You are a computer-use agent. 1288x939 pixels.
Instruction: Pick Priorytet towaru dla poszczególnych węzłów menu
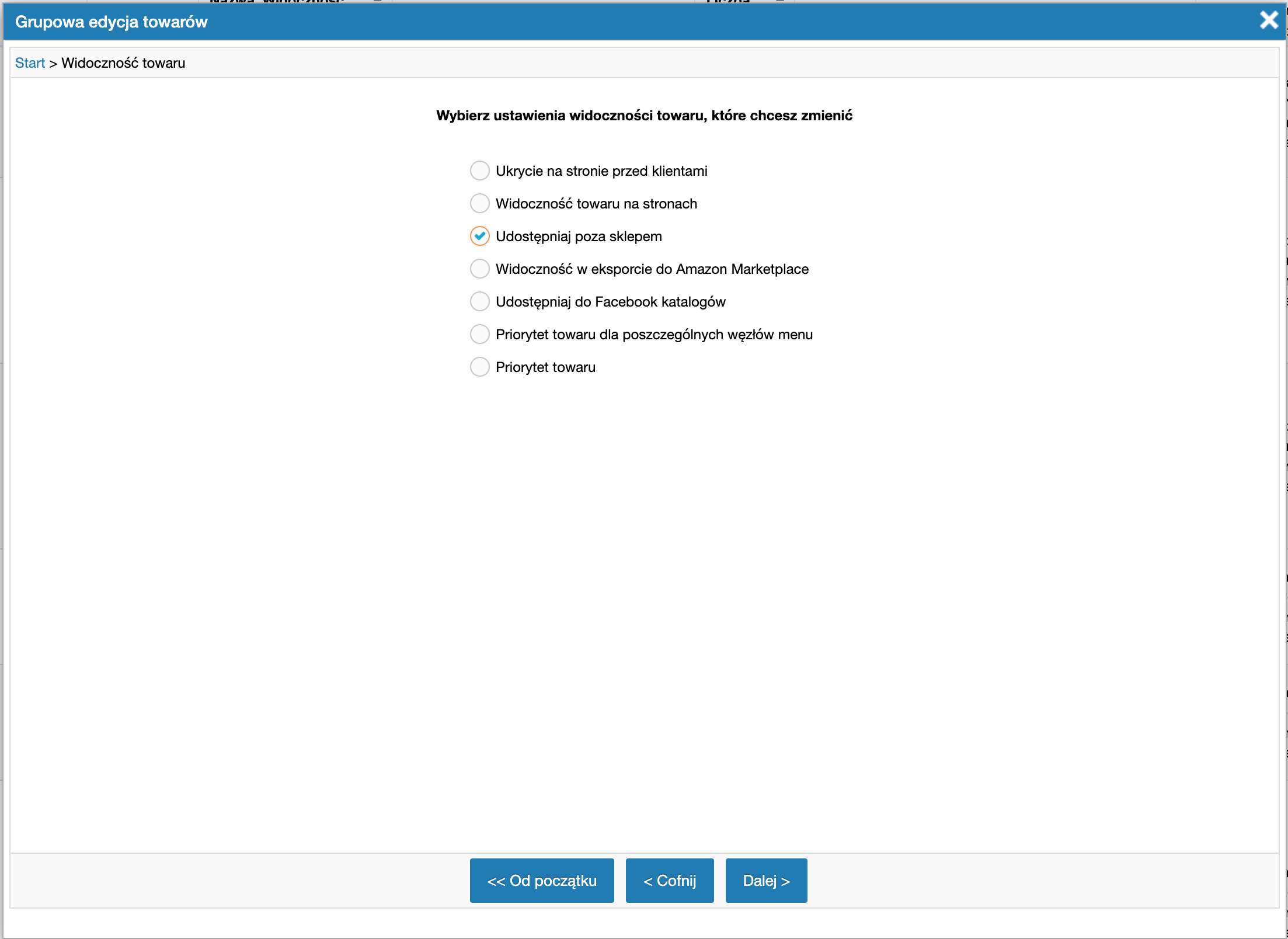tap(480, 334)
